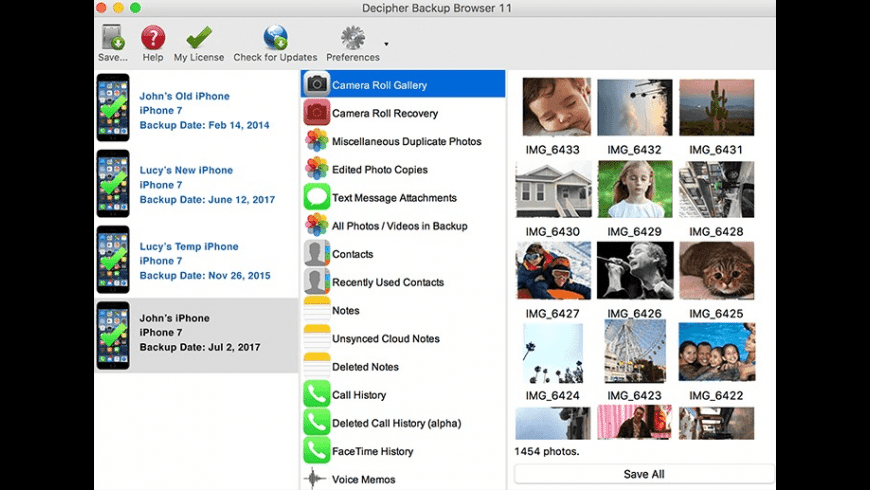Viewport: 870px width, 490px height.
Task: Click the Voice Memos waveform icon
Action: tap(315, 478)
